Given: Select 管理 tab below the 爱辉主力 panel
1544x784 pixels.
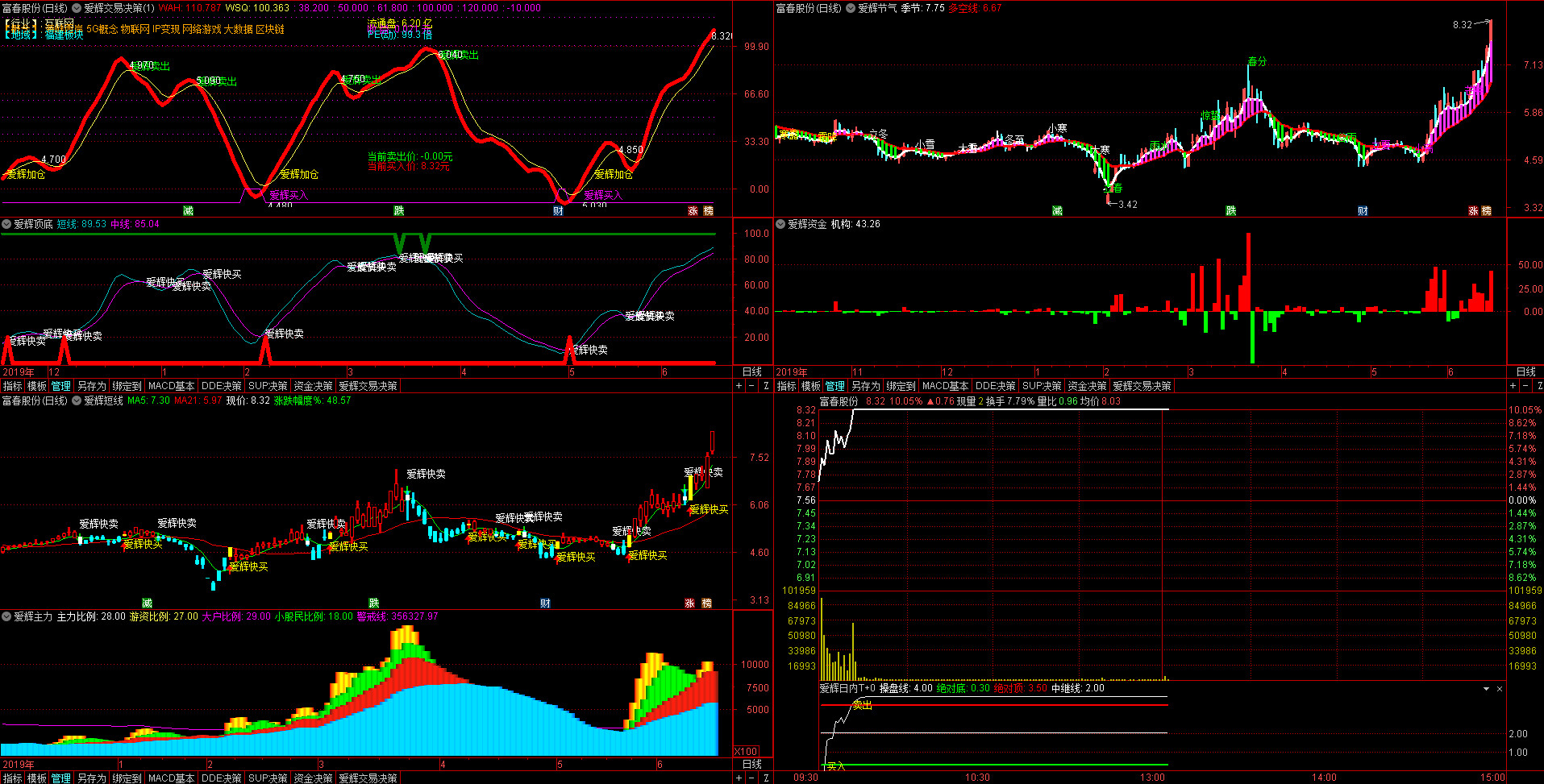Looking at the screenshot, I should (x=61, y=778).
